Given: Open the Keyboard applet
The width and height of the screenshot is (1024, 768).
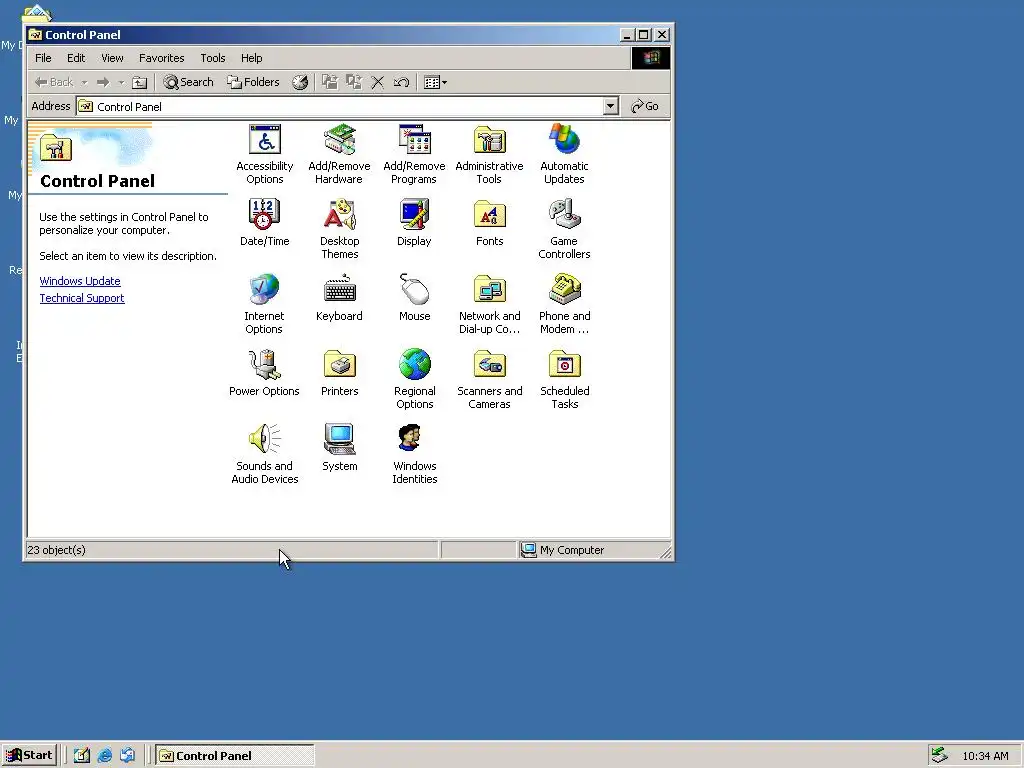Looking at the screenshot, I should tap(340, 298).
